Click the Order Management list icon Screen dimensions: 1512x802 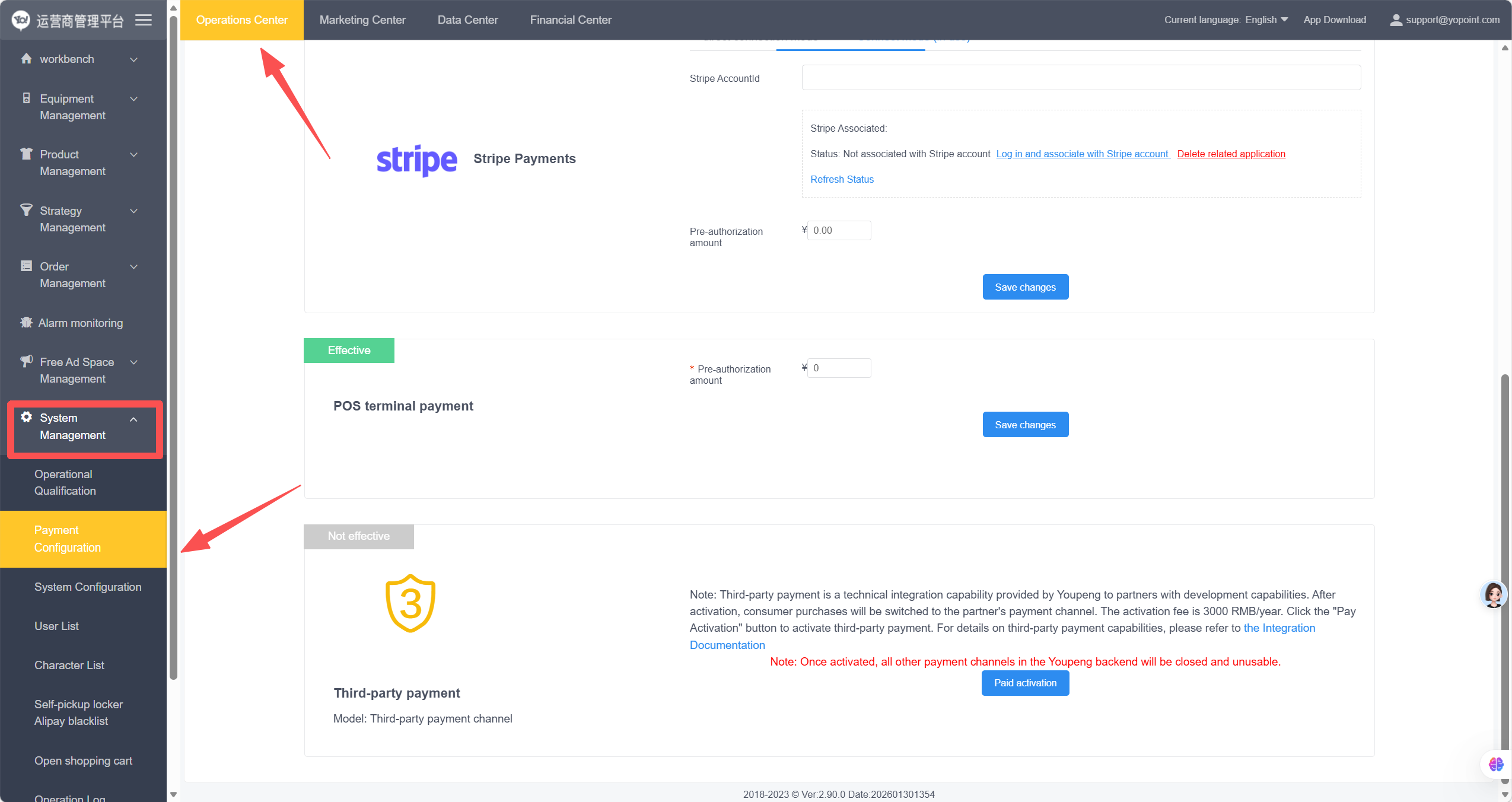(26, 266)
